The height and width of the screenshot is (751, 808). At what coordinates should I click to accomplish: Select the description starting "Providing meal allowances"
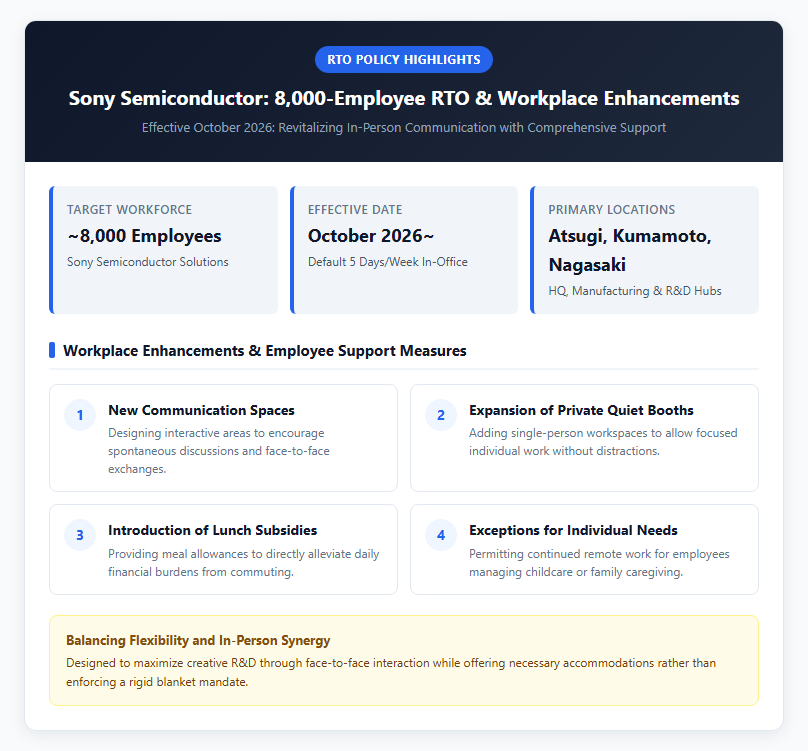click(x=244, y=563)
